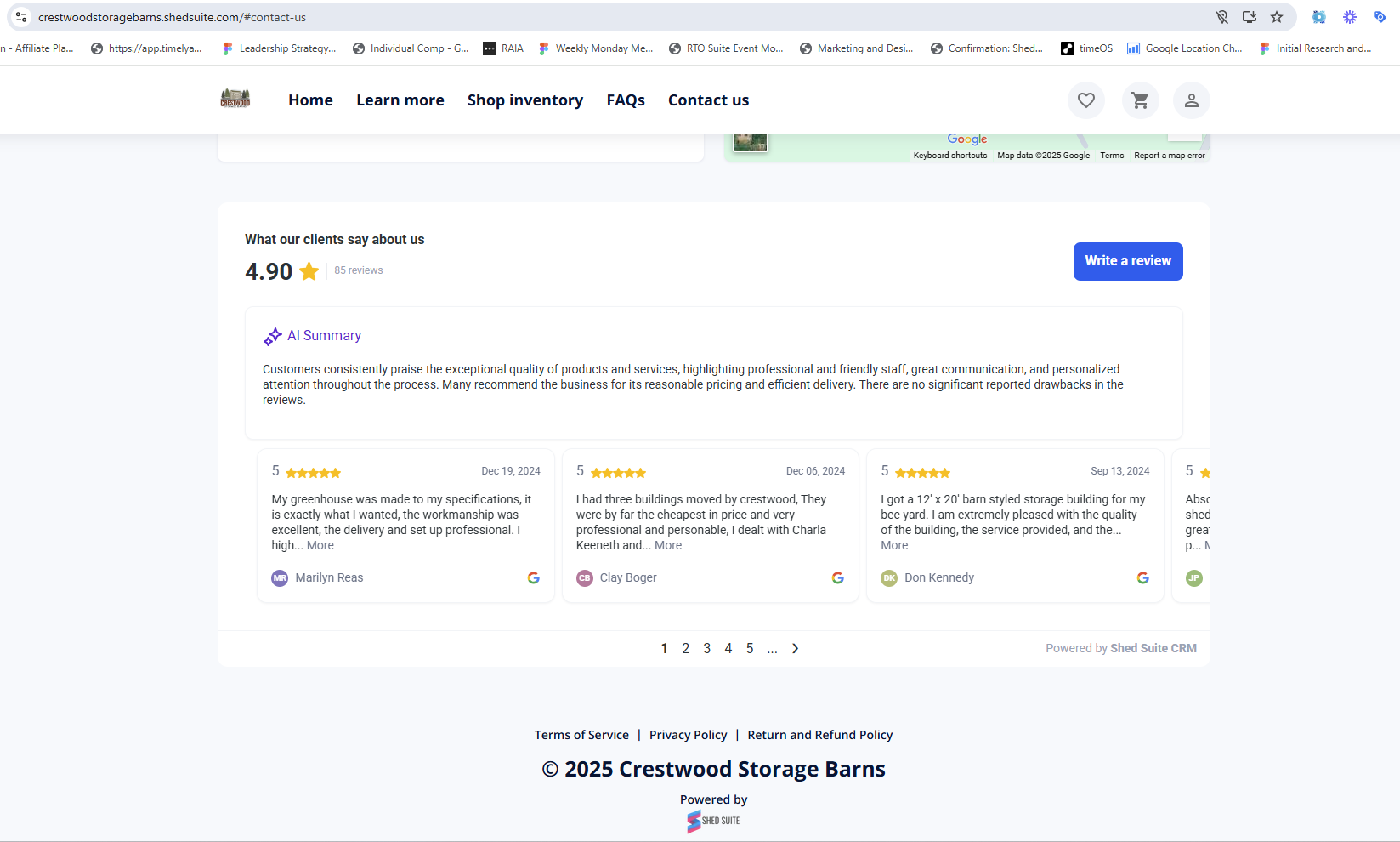1400x842 pixels.
Task: Click Marilyn Reas MR avatar
Action: coord(280,577)
